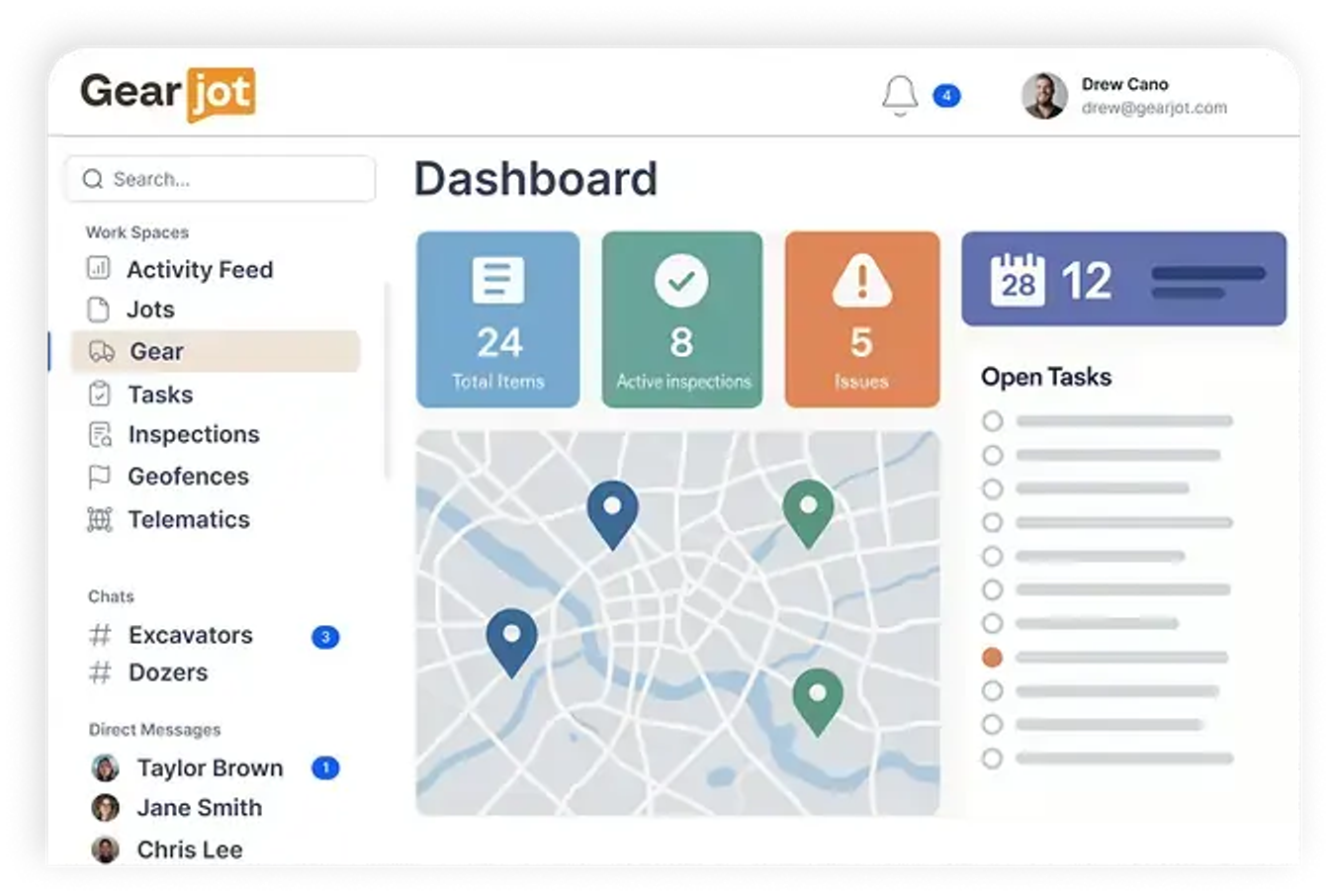Click Drew Cano's profile photo
Screen dimensions: 1331x896
click(1044, 96)
